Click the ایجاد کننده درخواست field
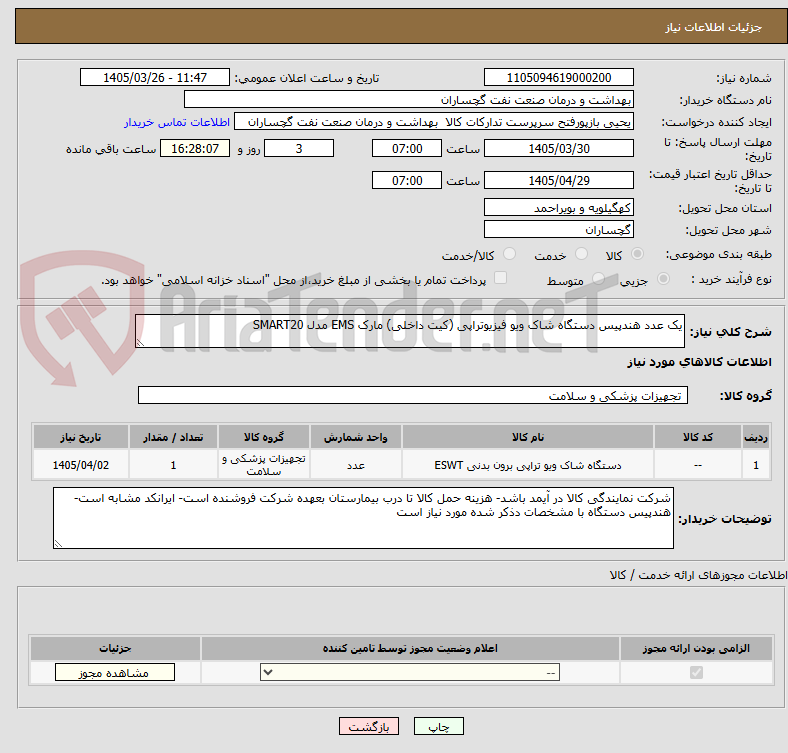 (434, 122)
